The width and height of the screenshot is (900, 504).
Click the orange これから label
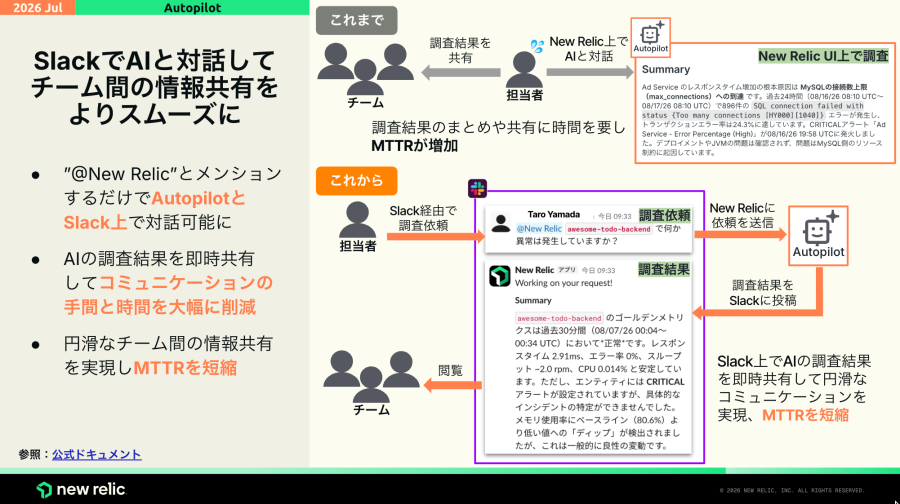356,181
